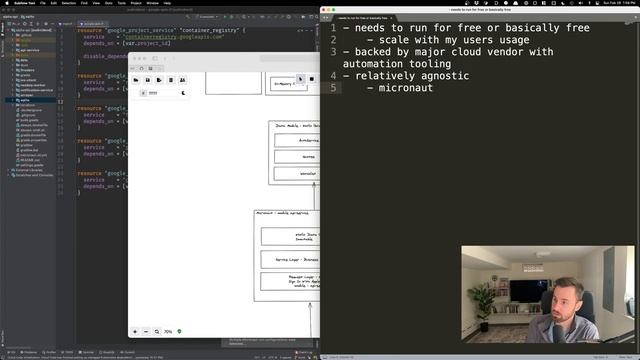The width and height of the screenshot is (640, 360).
Task: Open the File menu in the menu bar
Action: pos(43,3)
